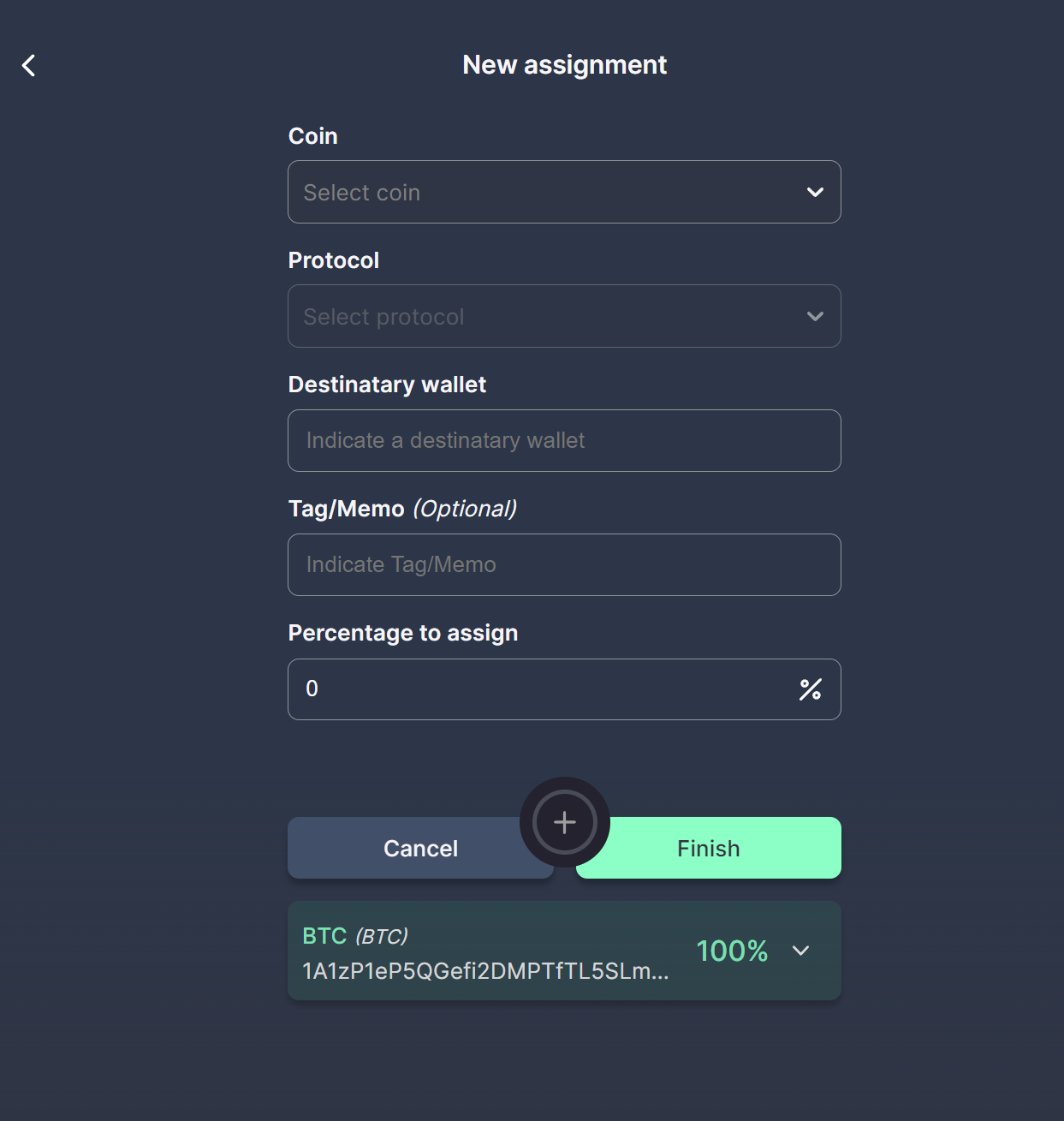Click the chevron on the Protocol selector
The image size is (1064, 1121).
814,316
